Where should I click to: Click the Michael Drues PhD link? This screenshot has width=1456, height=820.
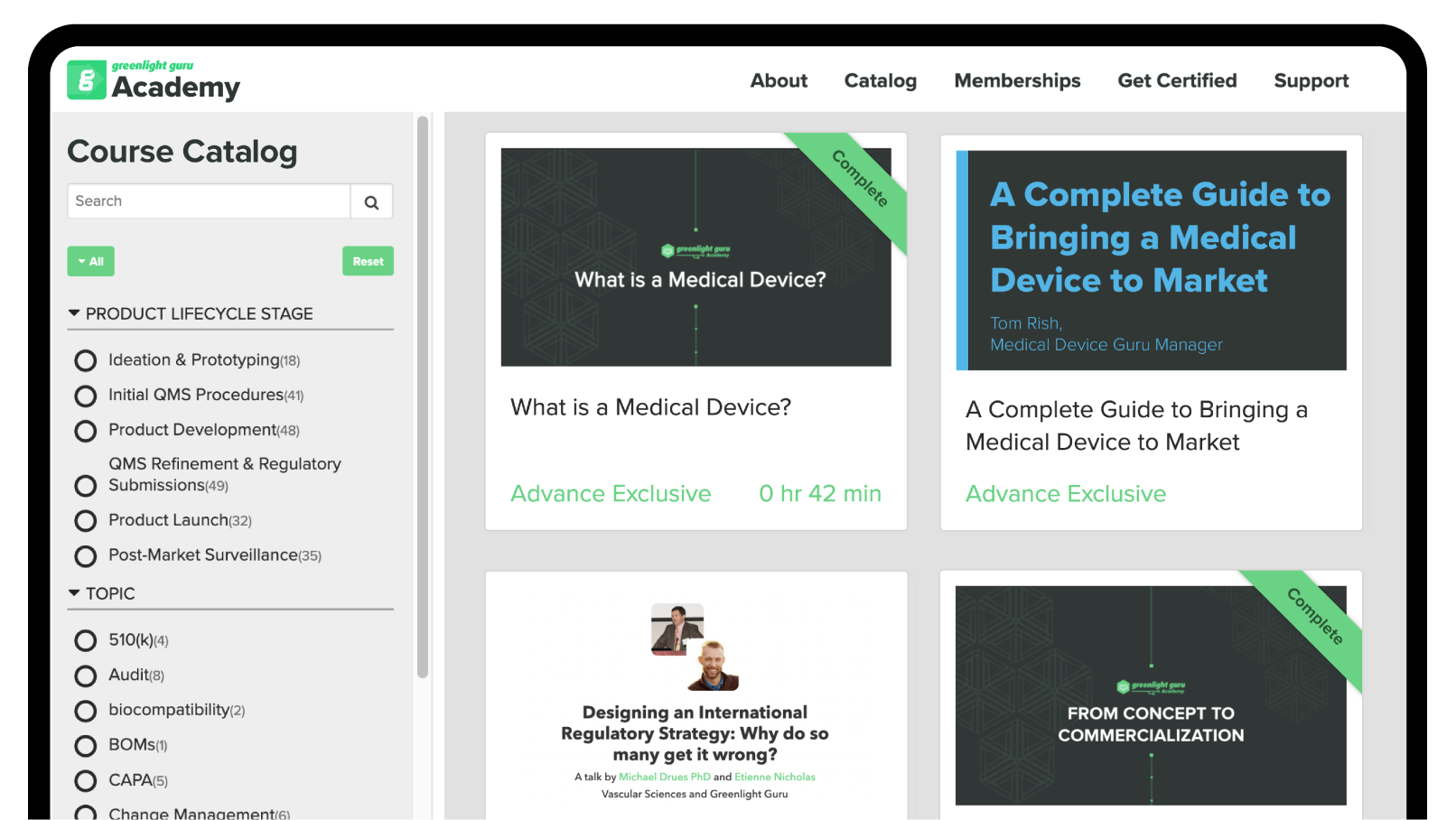665,777
